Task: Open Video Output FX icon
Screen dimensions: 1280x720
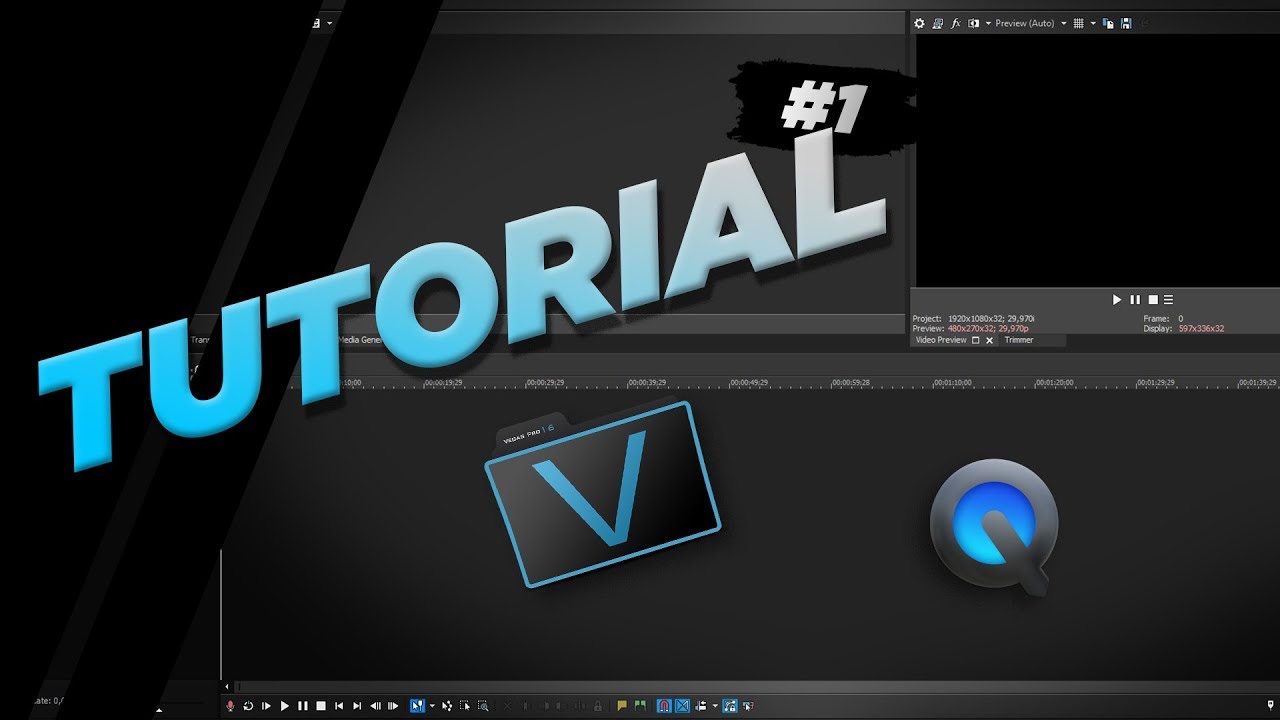Action: (x=955, y=23)
